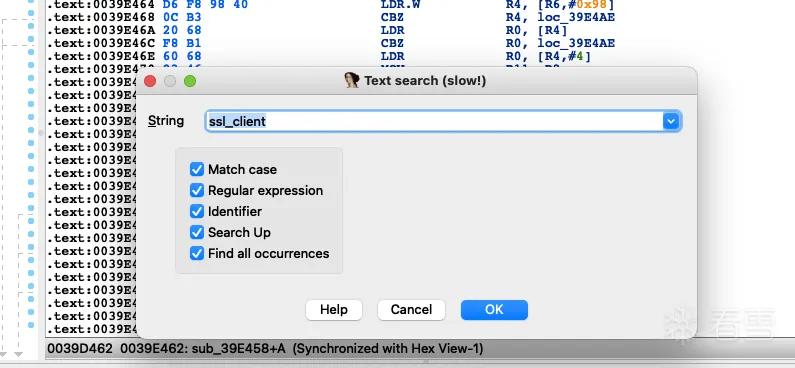Toggle the Match case checkbox
This screenshot has height=368, width=795.
click(x=197, y=169)
